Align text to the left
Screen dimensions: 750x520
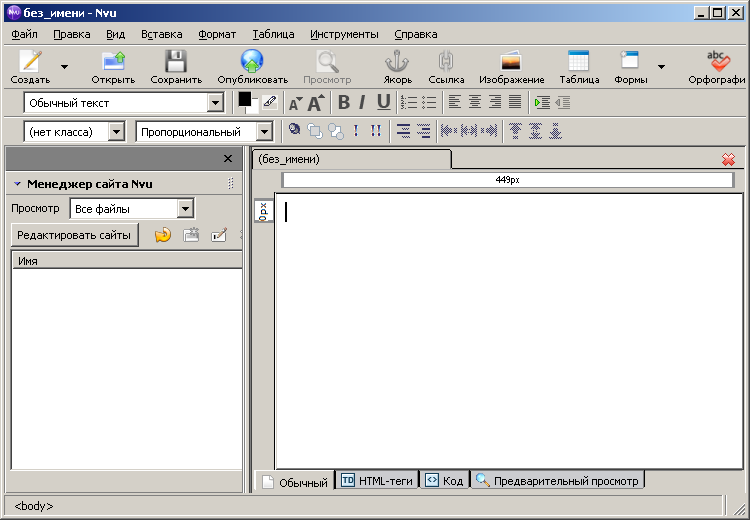pos(455,101)
